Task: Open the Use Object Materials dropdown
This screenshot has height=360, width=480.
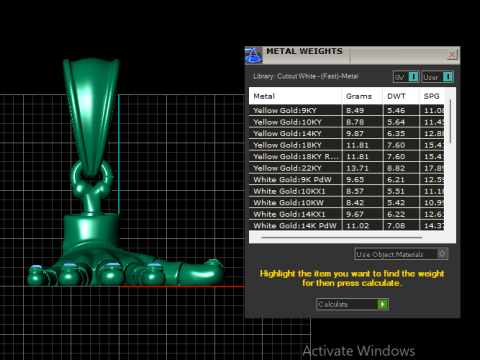Action: [401, 254]
